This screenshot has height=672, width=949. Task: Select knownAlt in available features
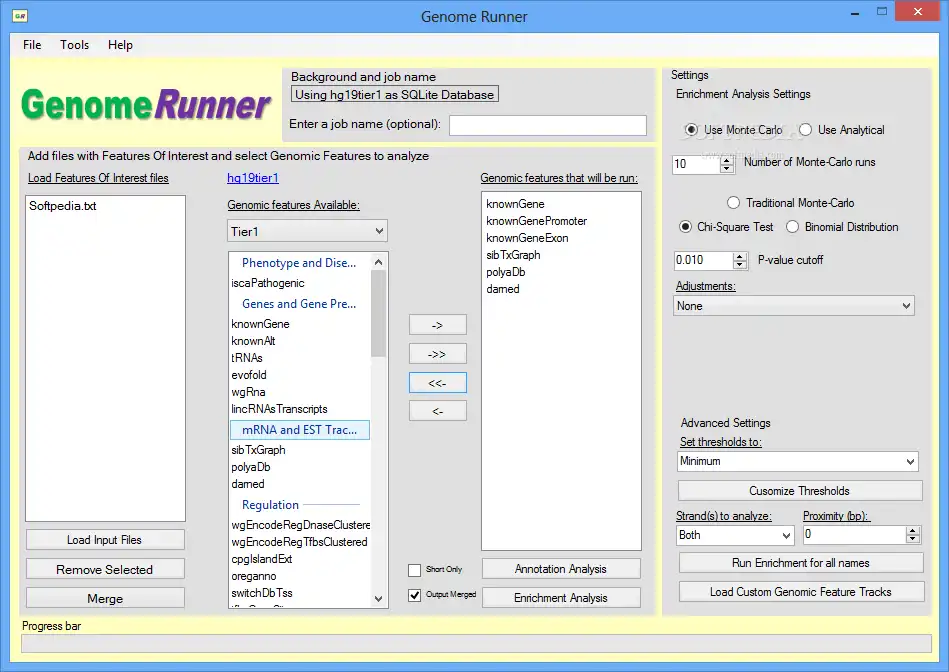pos(253,341)
